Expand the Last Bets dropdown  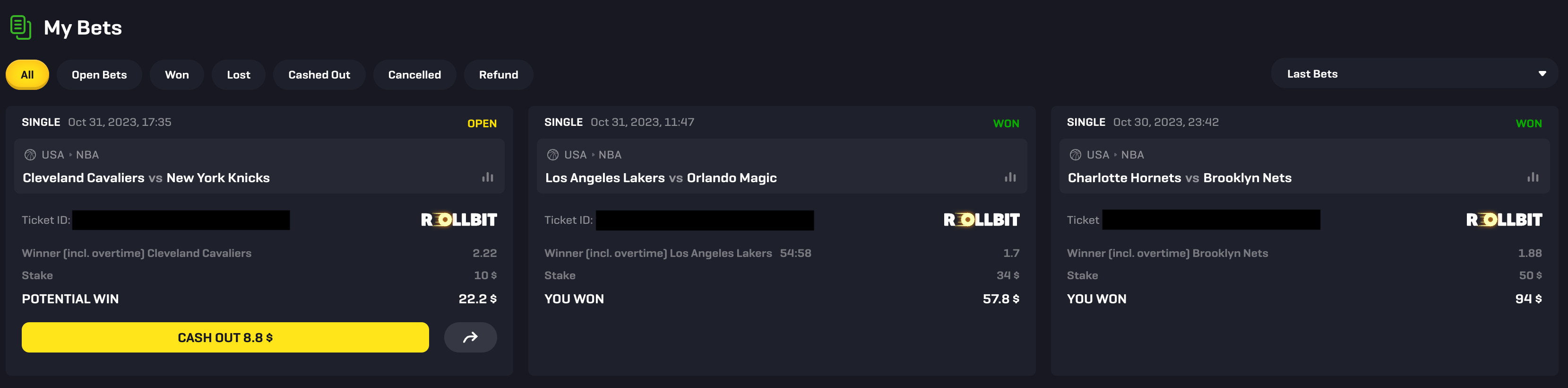(x=1413, y=74)
